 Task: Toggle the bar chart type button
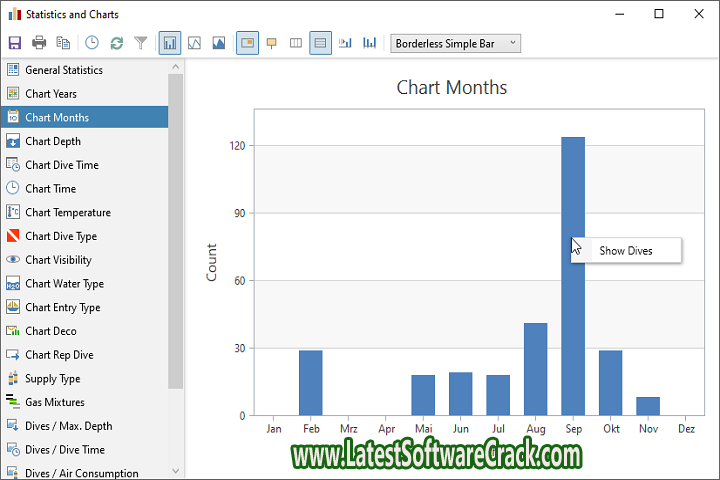coord(170,43)
